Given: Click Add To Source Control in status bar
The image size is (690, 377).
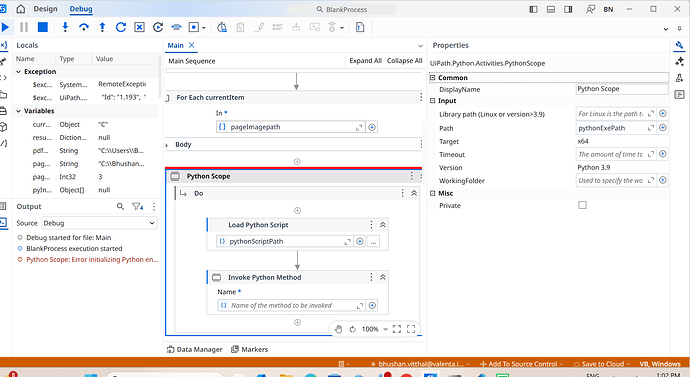Looking at the screenshot, I should point(521,364).
